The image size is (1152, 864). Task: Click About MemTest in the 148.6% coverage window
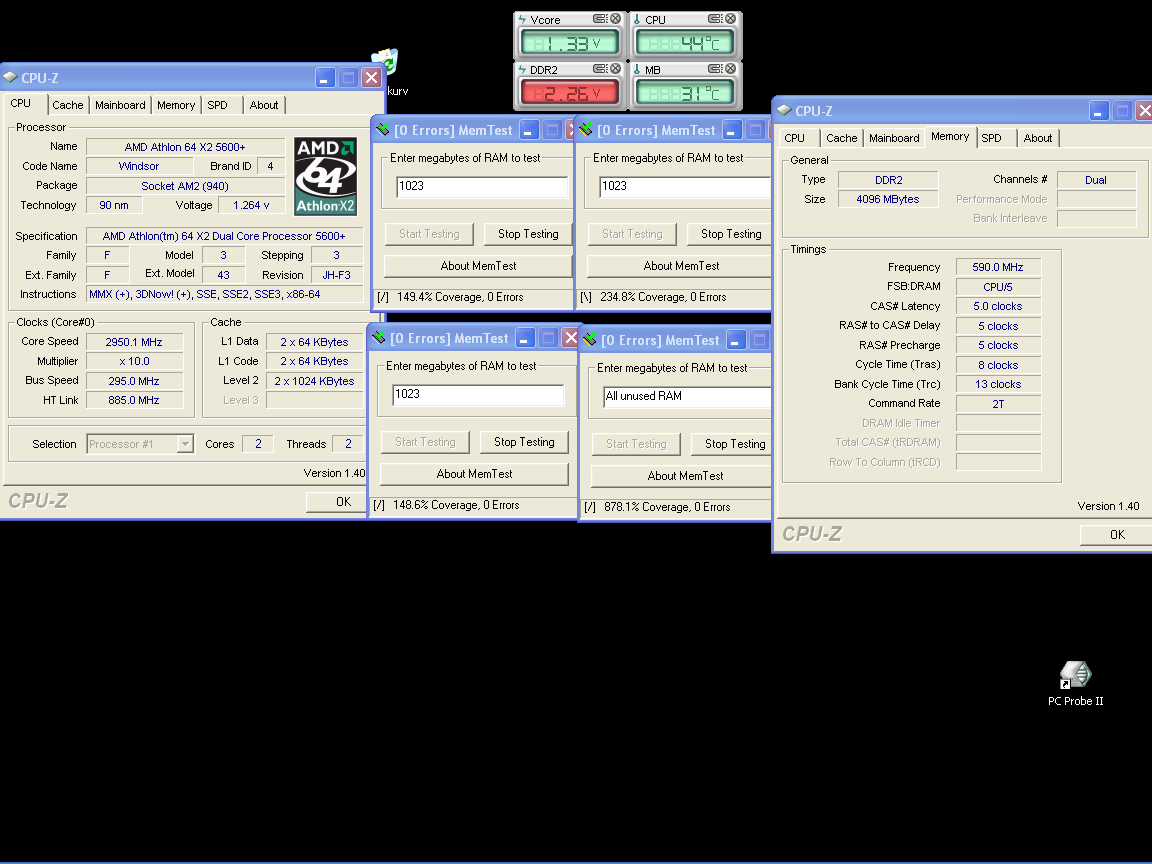point(475,474)
